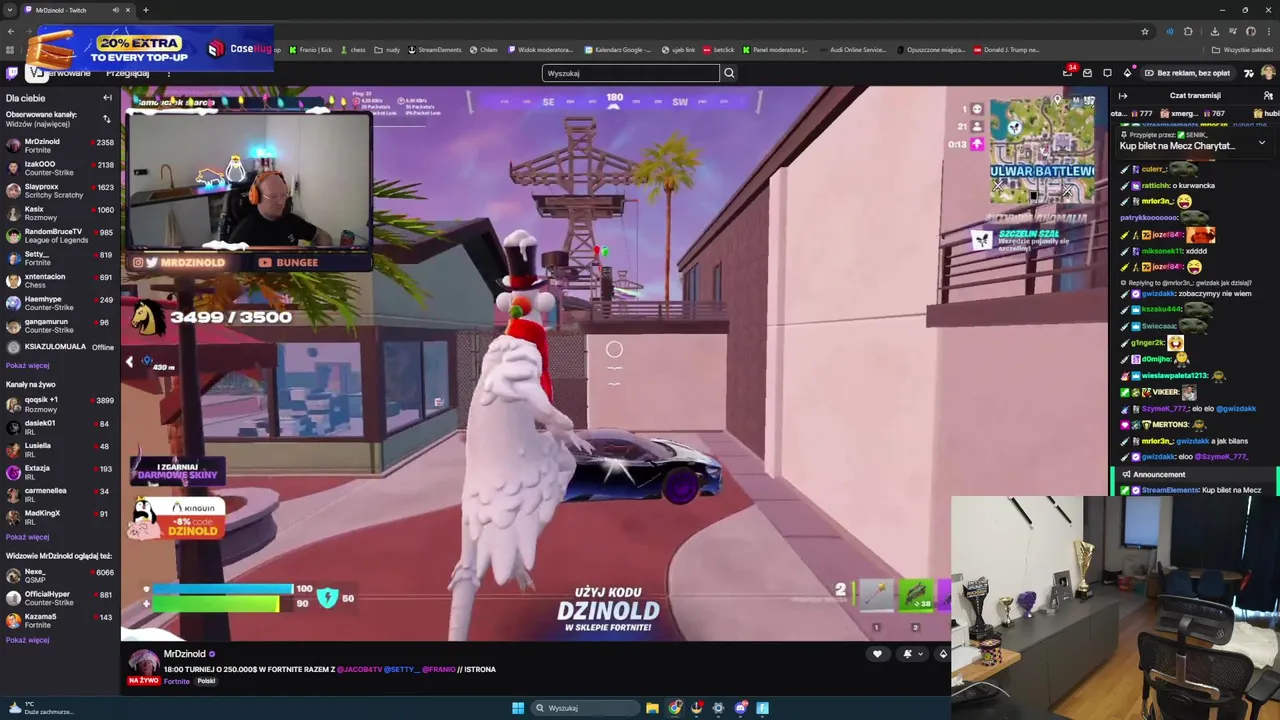Viewport: 1280px width, 720px height.
Task: Open File Explorer in the taskbar
Action: pos(652,708)
